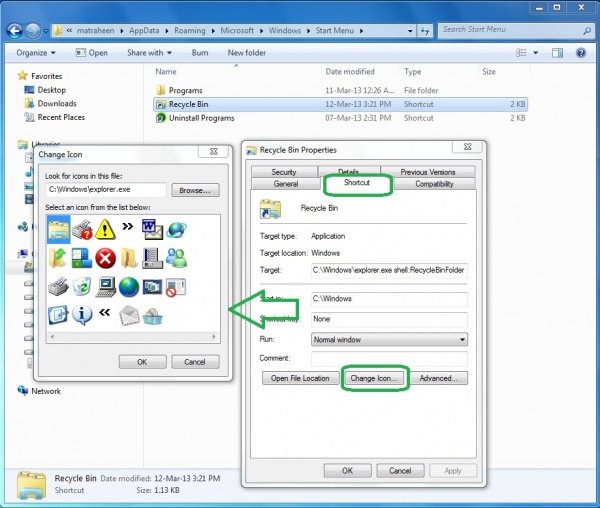
Task: Choose the blue info bubble icon
Action: click(82, 315)
